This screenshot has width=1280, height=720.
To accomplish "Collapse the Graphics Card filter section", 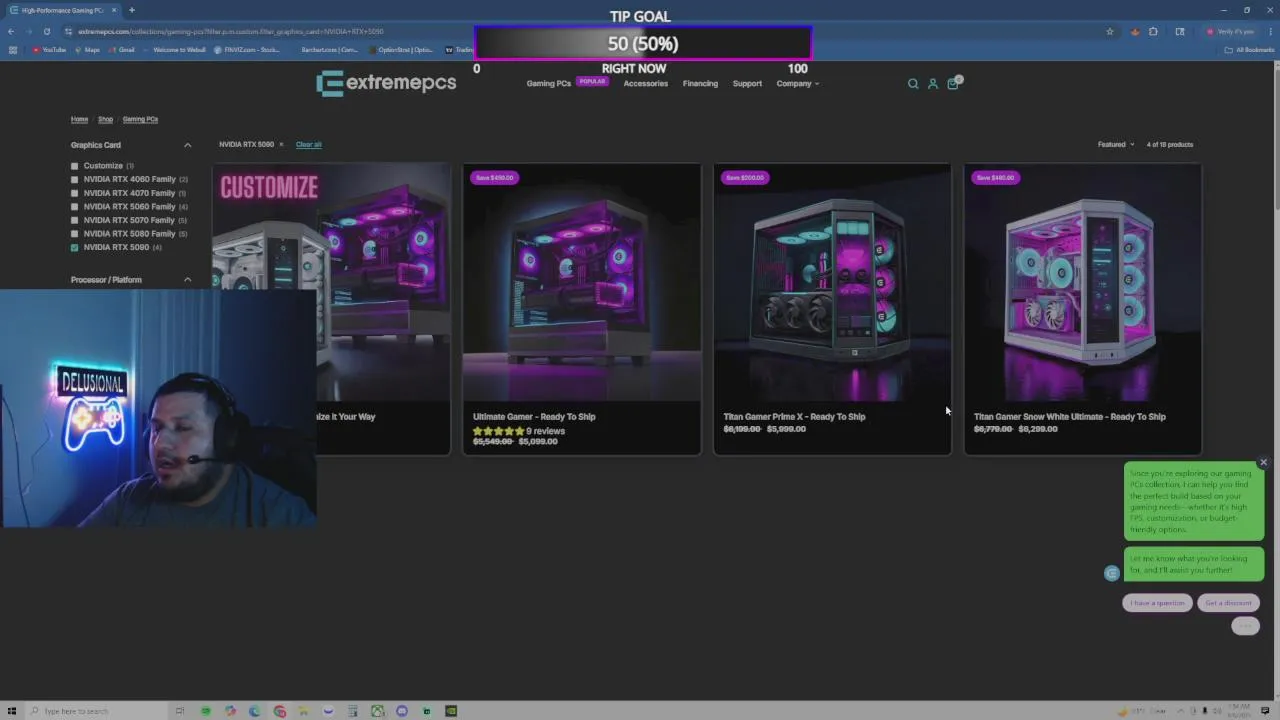I will click(187, 145).
